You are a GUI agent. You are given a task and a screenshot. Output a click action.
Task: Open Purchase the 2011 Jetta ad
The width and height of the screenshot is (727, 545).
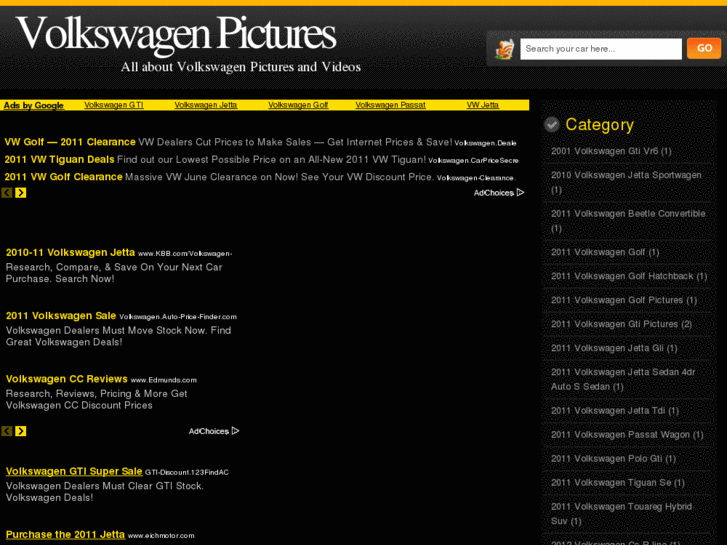pyautogui.click(x=65, y=534)
